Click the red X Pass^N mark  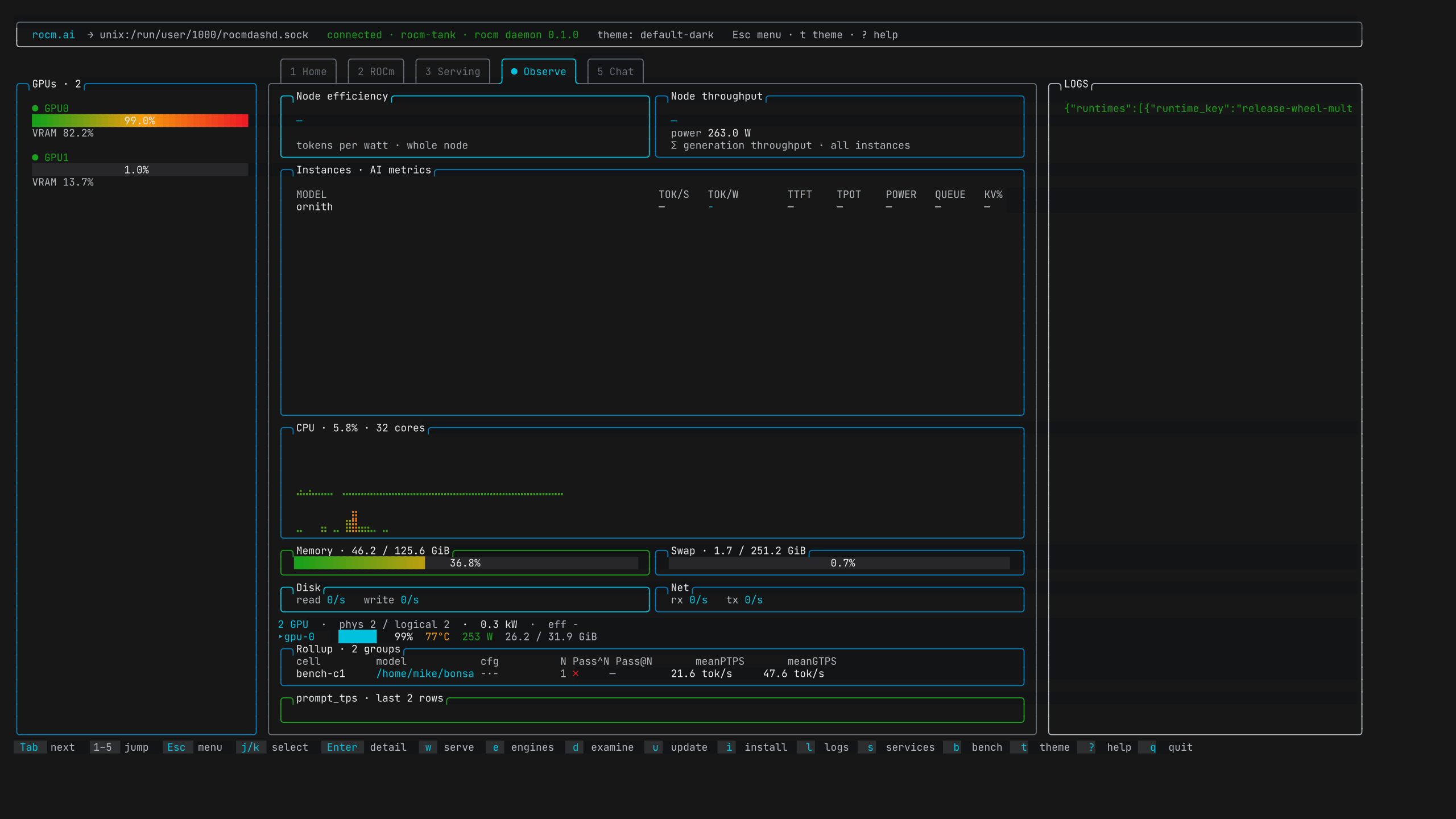[576, 673]
